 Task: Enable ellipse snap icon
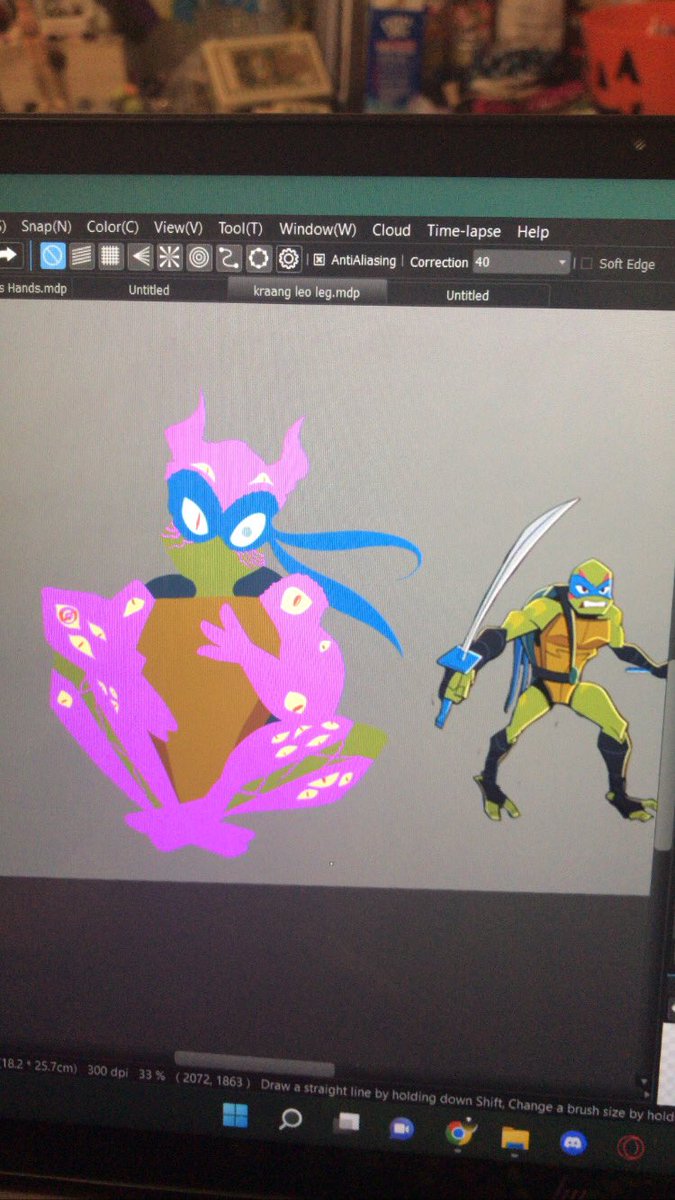(x=259, y=259)
